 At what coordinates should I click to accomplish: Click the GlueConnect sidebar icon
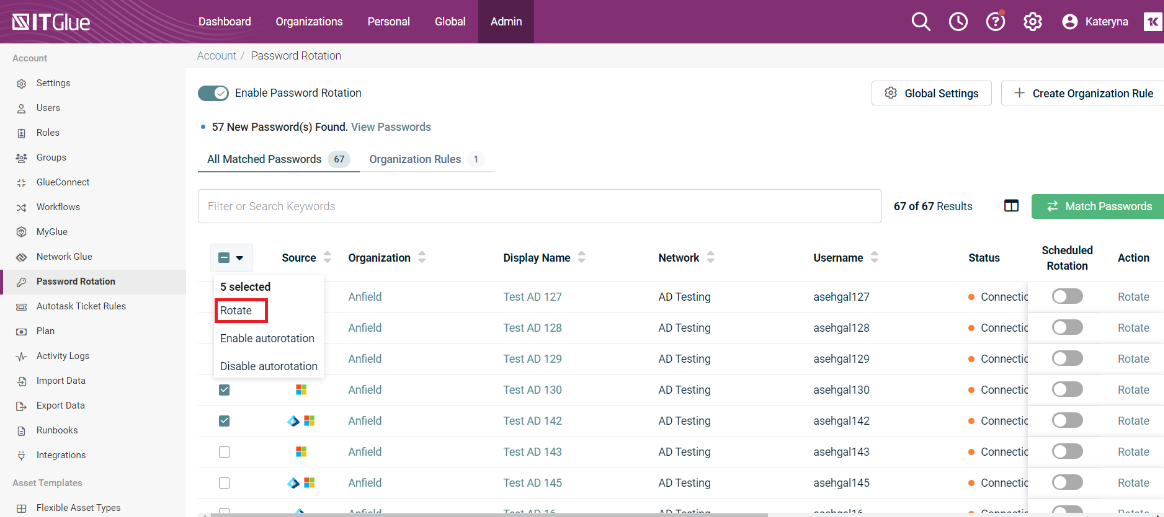pyautogui.click(x=22, y=182)
